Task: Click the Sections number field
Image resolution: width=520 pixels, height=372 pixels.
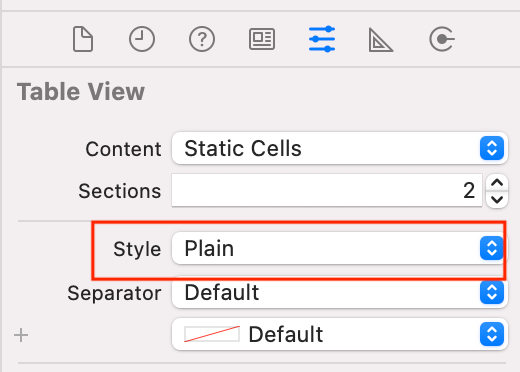Action: pyautogui.click(x=327, y=190)
